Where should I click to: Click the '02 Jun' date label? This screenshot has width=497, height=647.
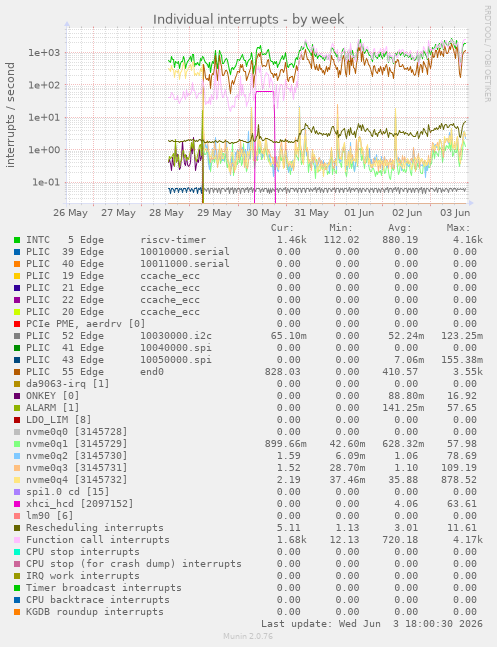point(407,213)
